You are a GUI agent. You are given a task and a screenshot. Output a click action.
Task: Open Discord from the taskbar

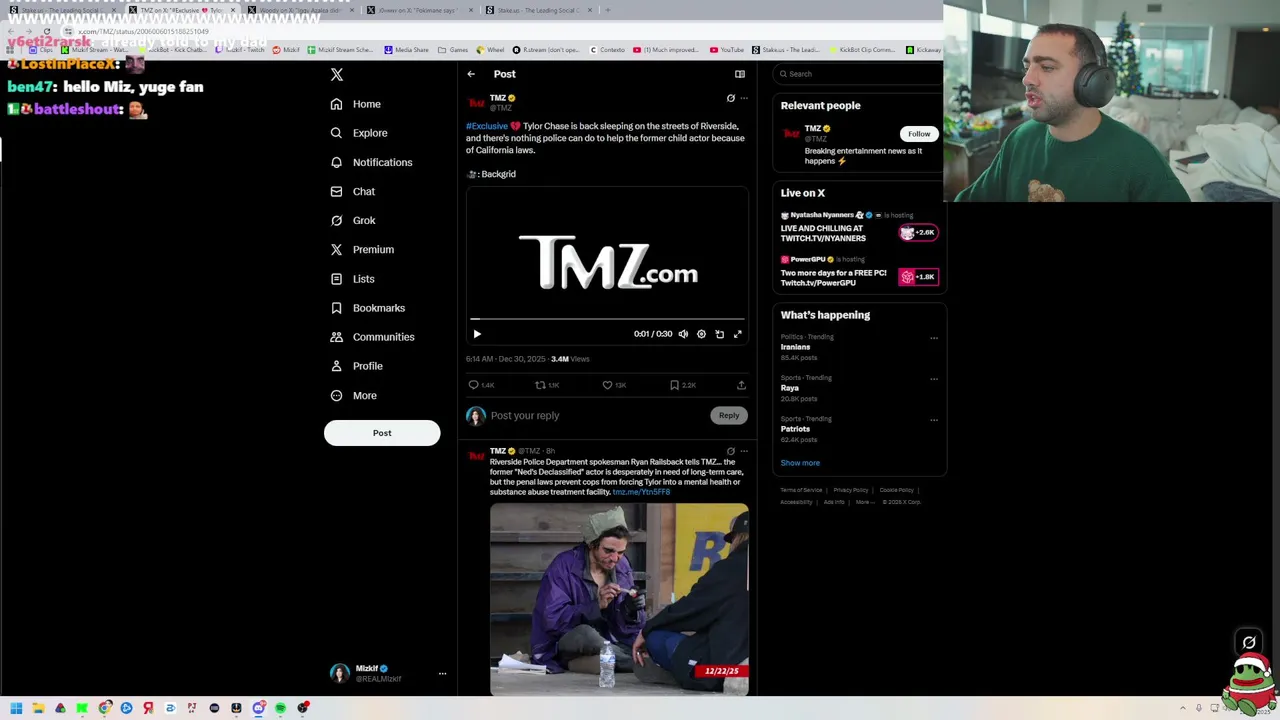[x=258, y=708]
